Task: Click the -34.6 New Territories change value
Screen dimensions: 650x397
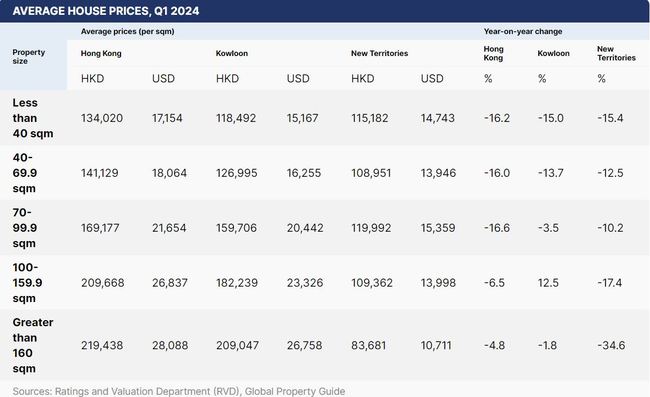Action: click(x=611, y=345)
